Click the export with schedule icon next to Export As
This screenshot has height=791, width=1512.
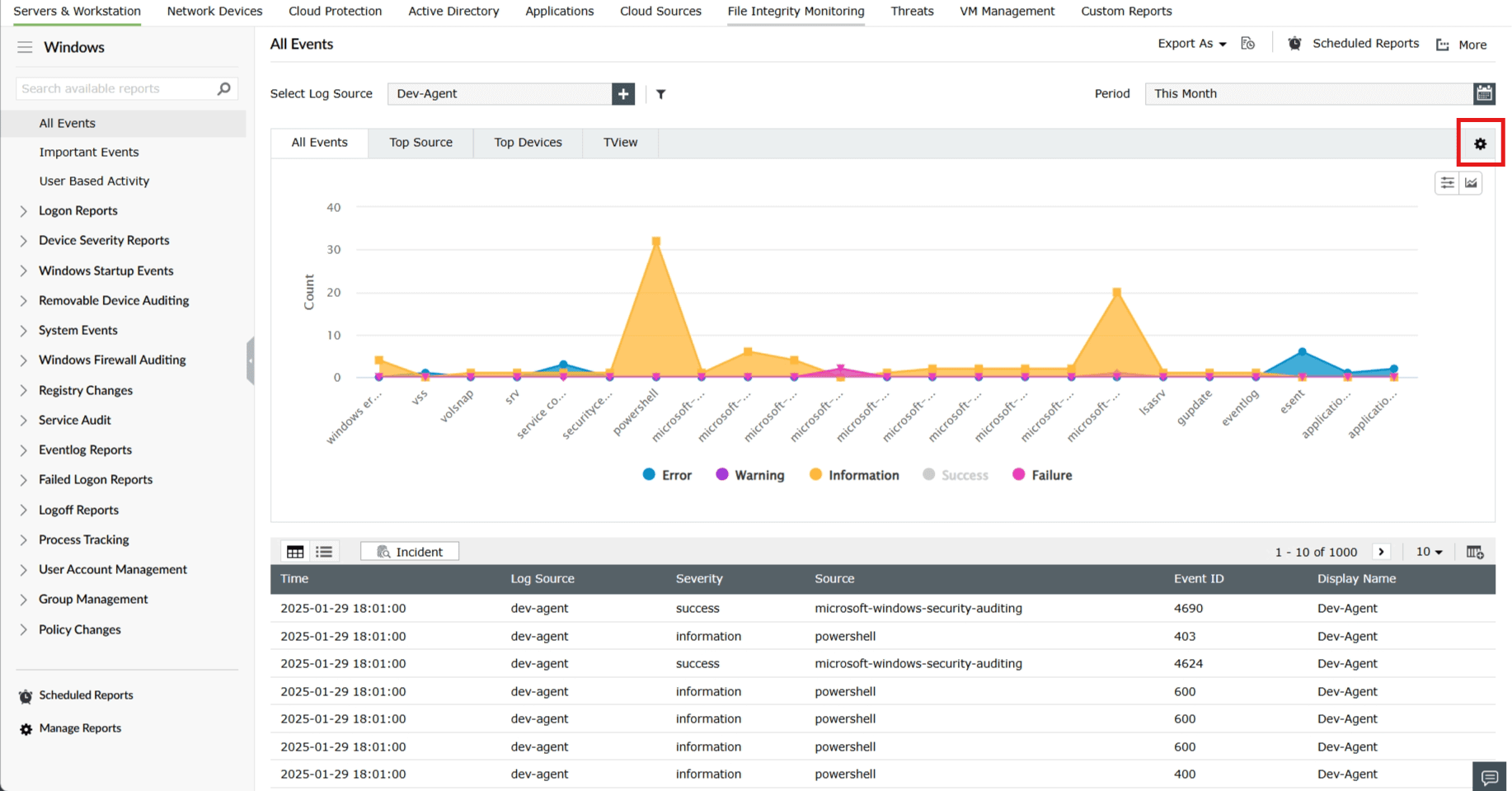pyautogui.click(x=1247, y=43)
